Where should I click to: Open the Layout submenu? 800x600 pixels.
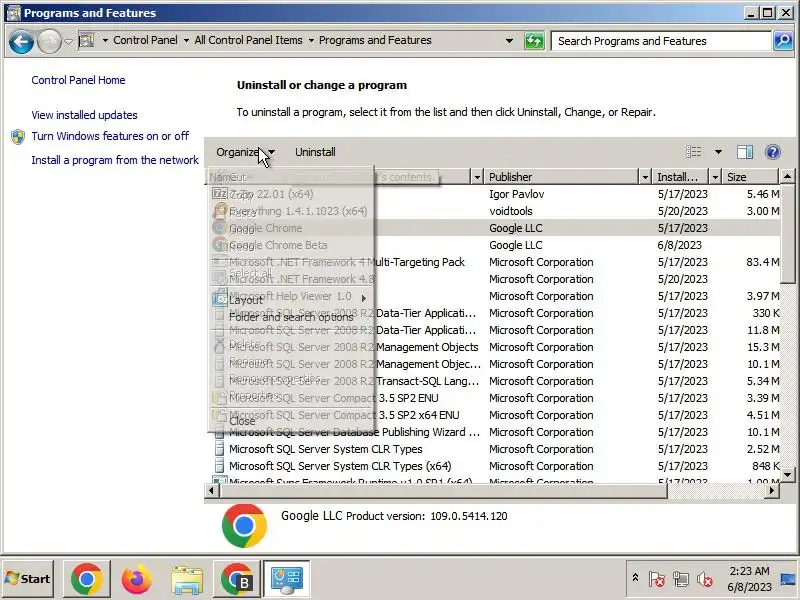[289, 299]
